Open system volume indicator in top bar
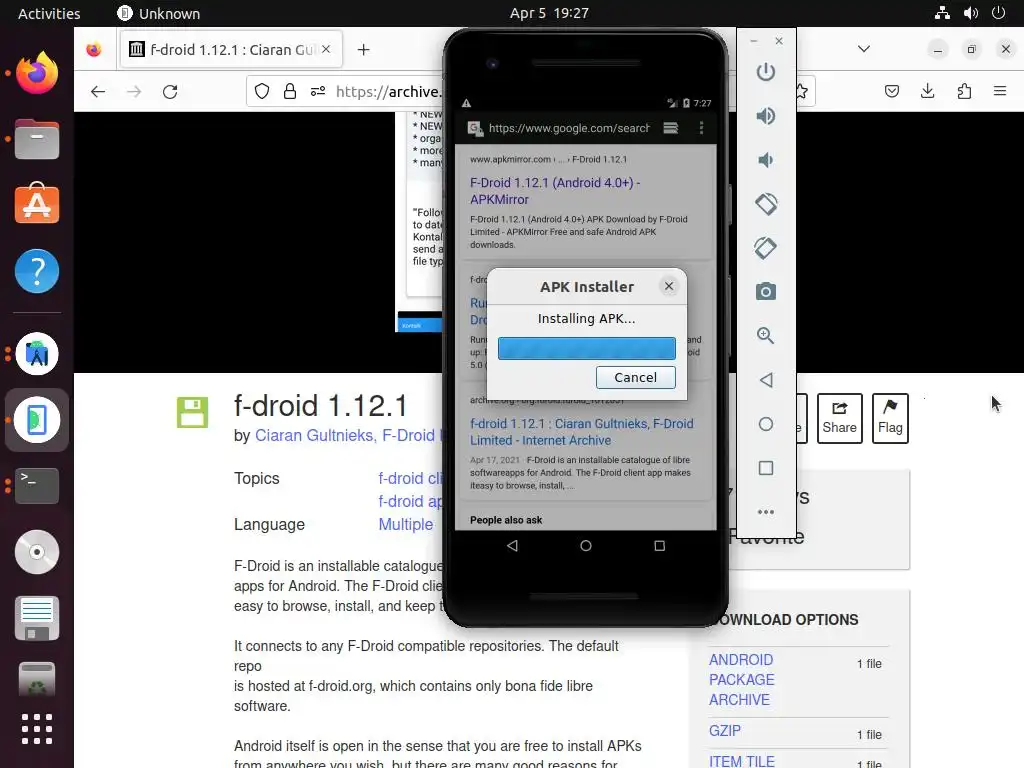 pos(971,13)
